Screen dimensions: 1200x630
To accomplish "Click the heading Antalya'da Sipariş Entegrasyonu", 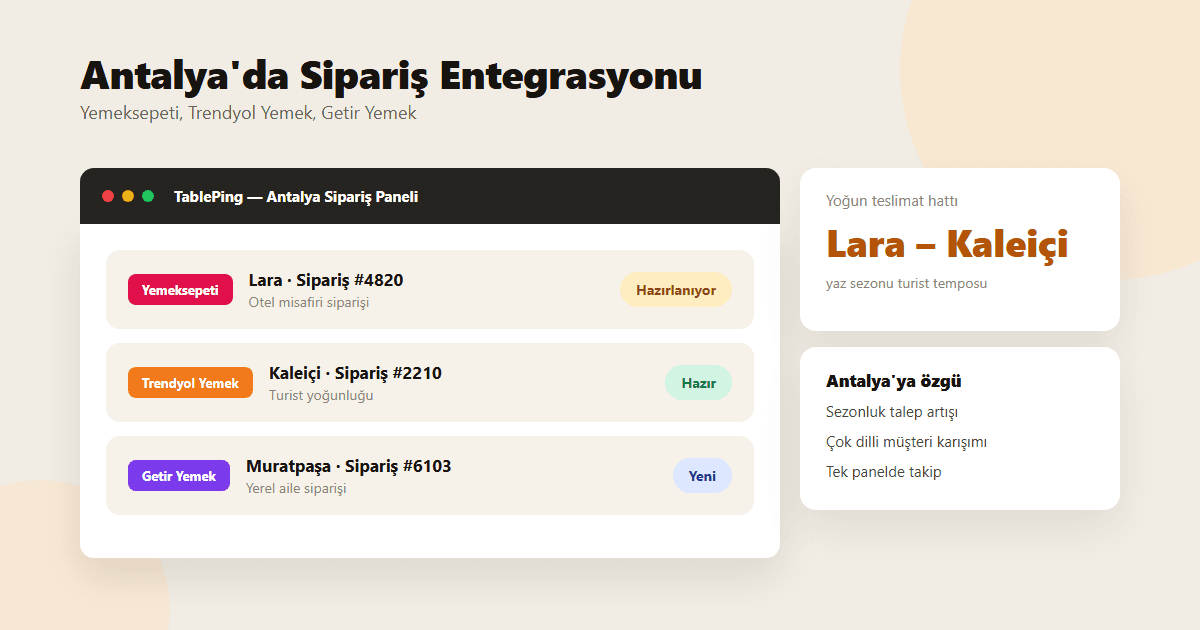I will (391, 77).
